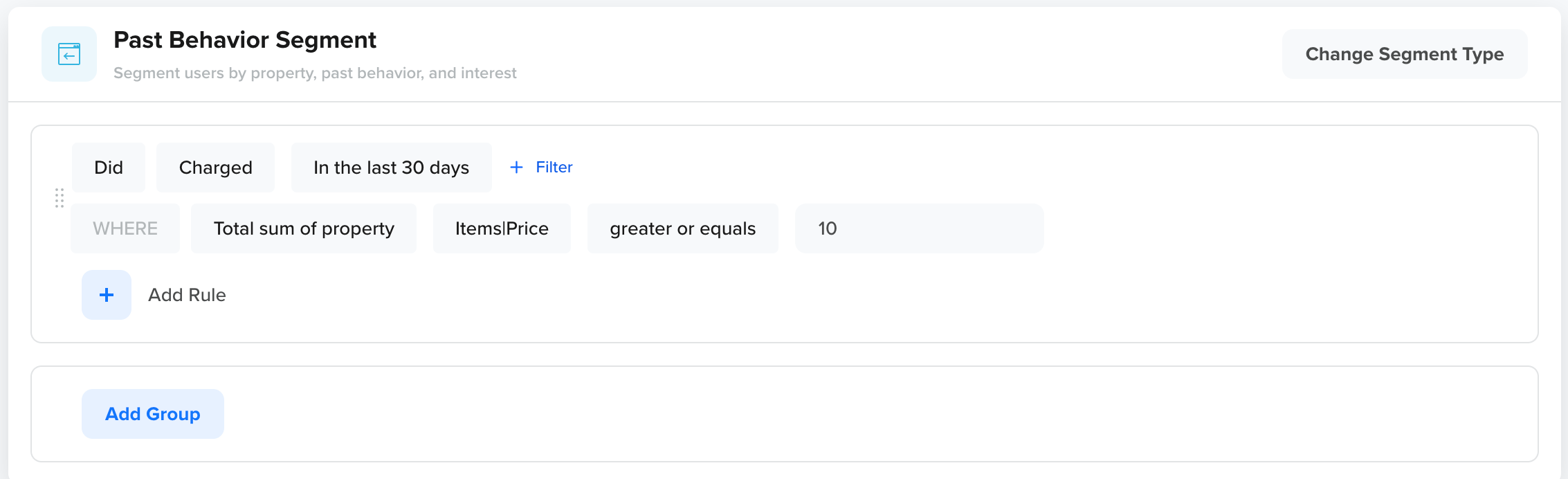This screenshot has width=1568, height=479.
Task: Grab the dotted drag handle beside the rule
Action: [60, 198]
